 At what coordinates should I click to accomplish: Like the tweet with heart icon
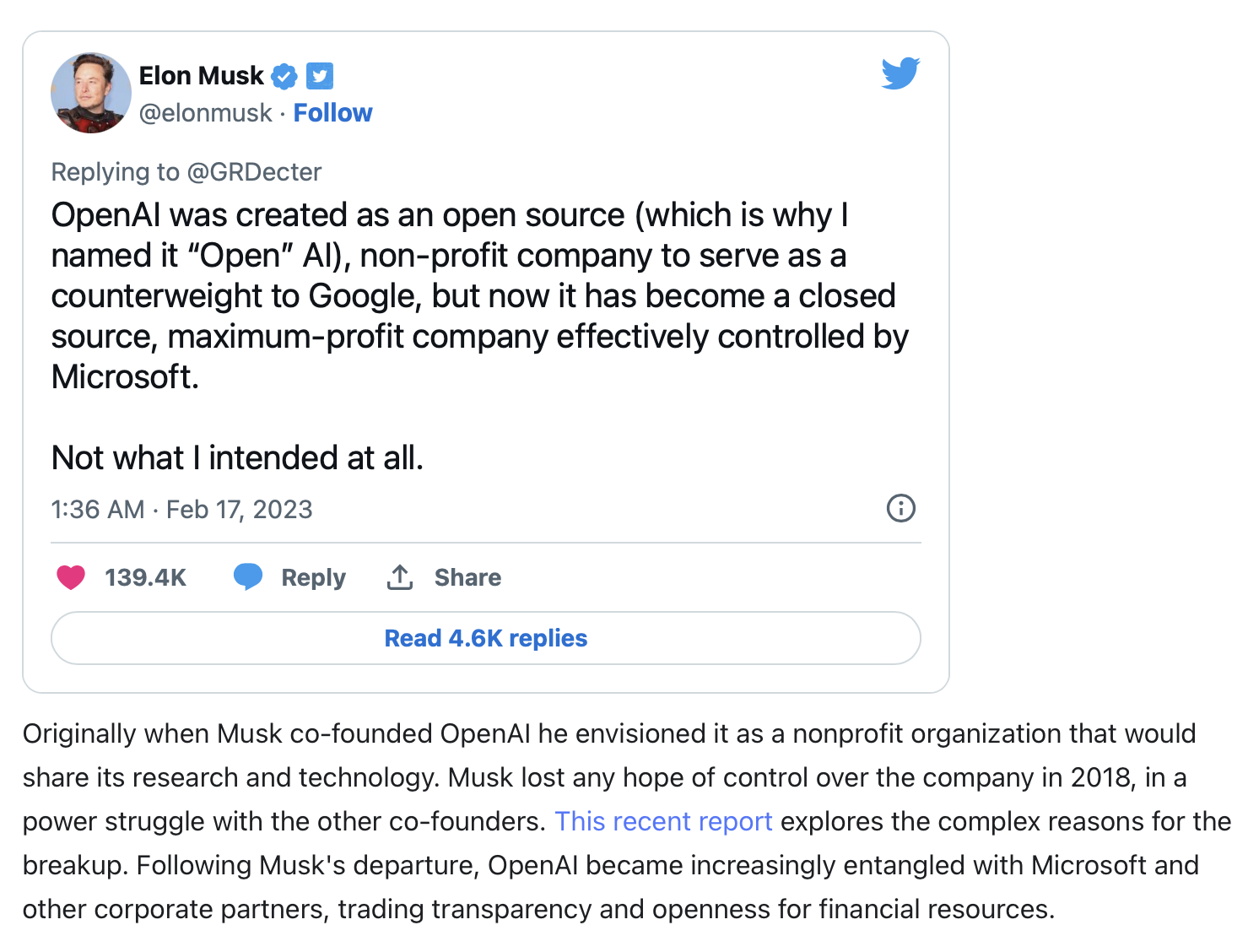click(71, 577)
